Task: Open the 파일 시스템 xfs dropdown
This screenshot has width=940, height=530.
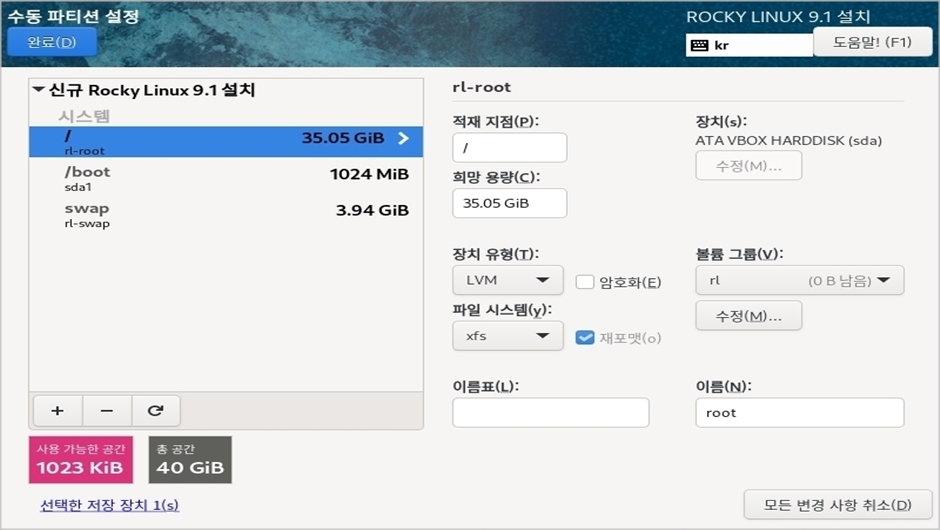Action: click(x=508, y=336)
